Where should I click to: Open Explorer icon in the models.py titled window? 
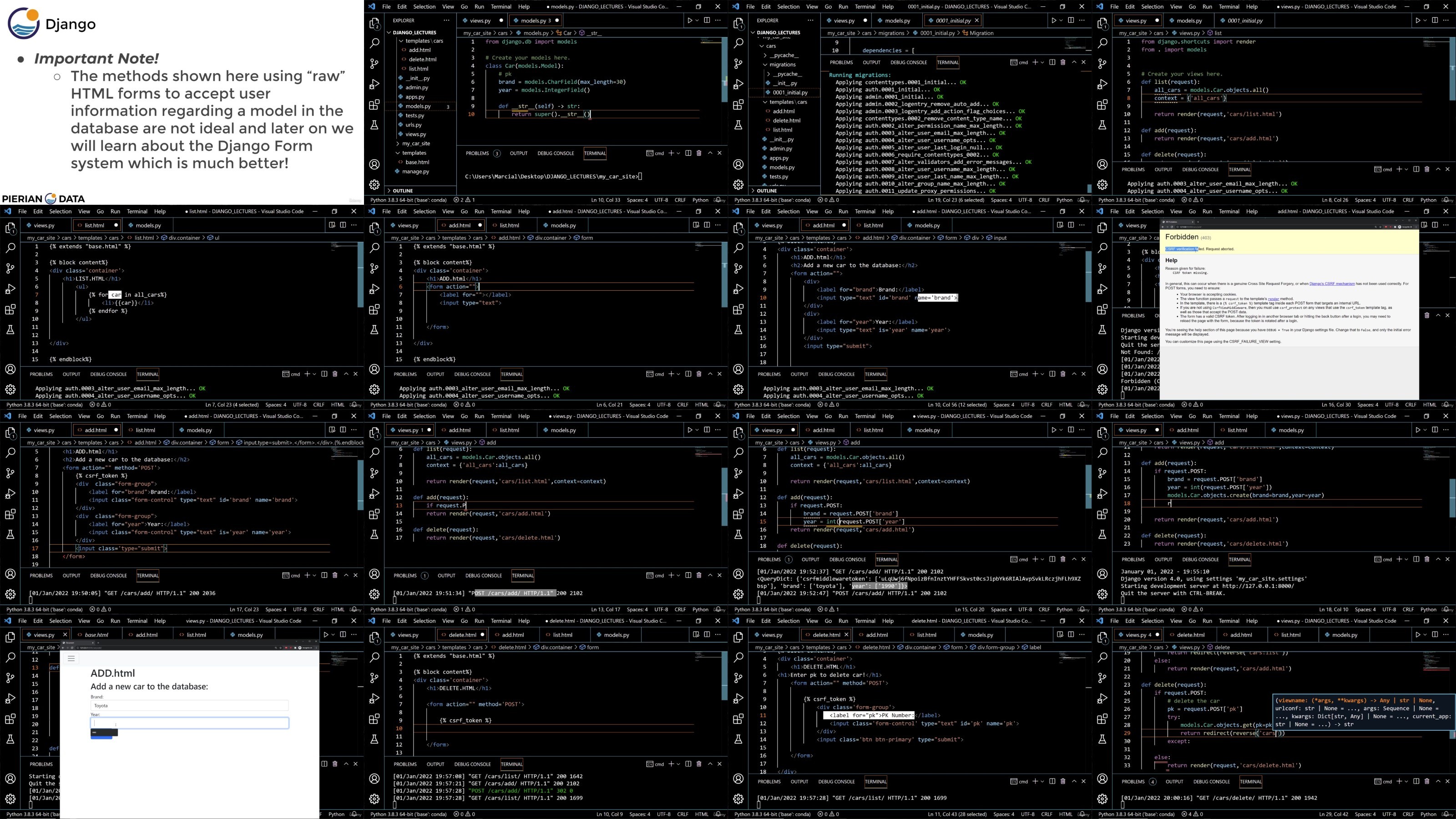(x=374, y=23)
